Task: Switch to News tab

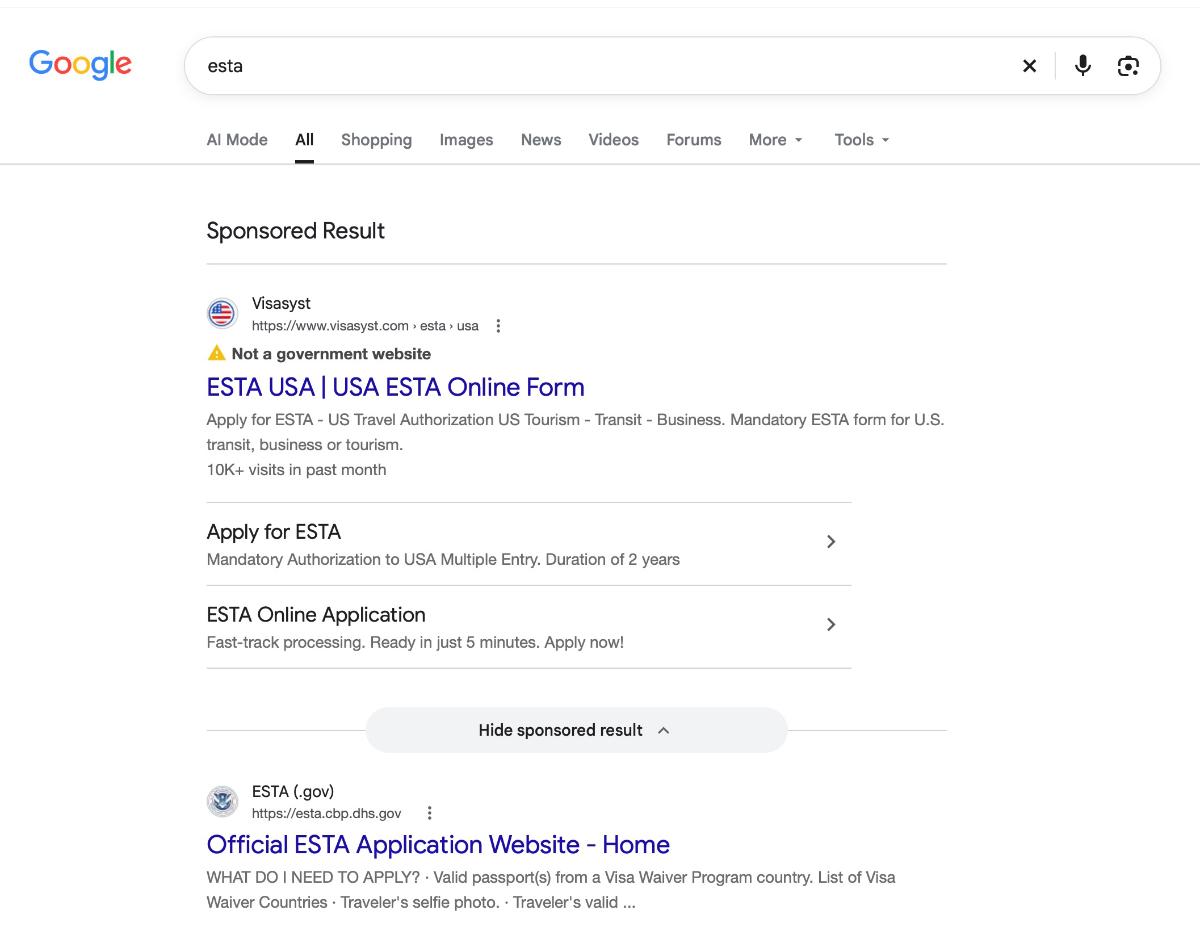Action: (541, 140)
